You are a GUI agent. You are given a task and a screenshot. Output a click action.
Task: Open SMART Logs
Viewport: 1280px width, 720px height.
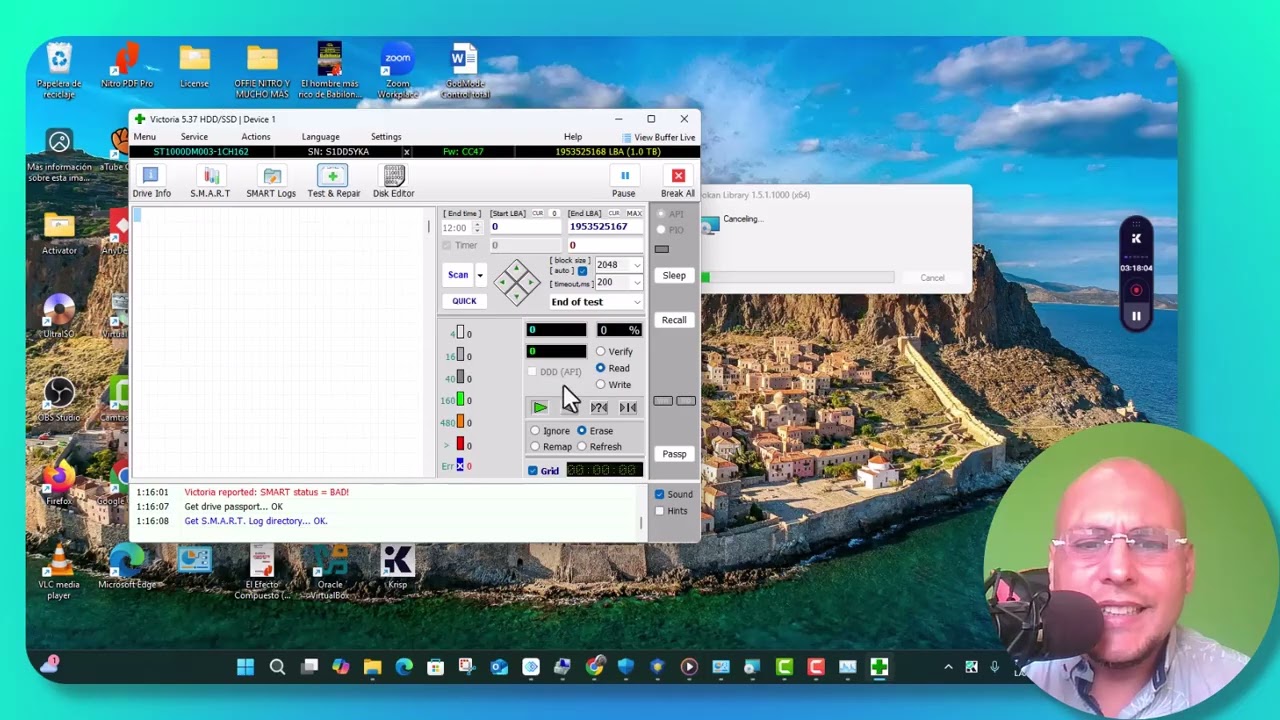(271, 182)
